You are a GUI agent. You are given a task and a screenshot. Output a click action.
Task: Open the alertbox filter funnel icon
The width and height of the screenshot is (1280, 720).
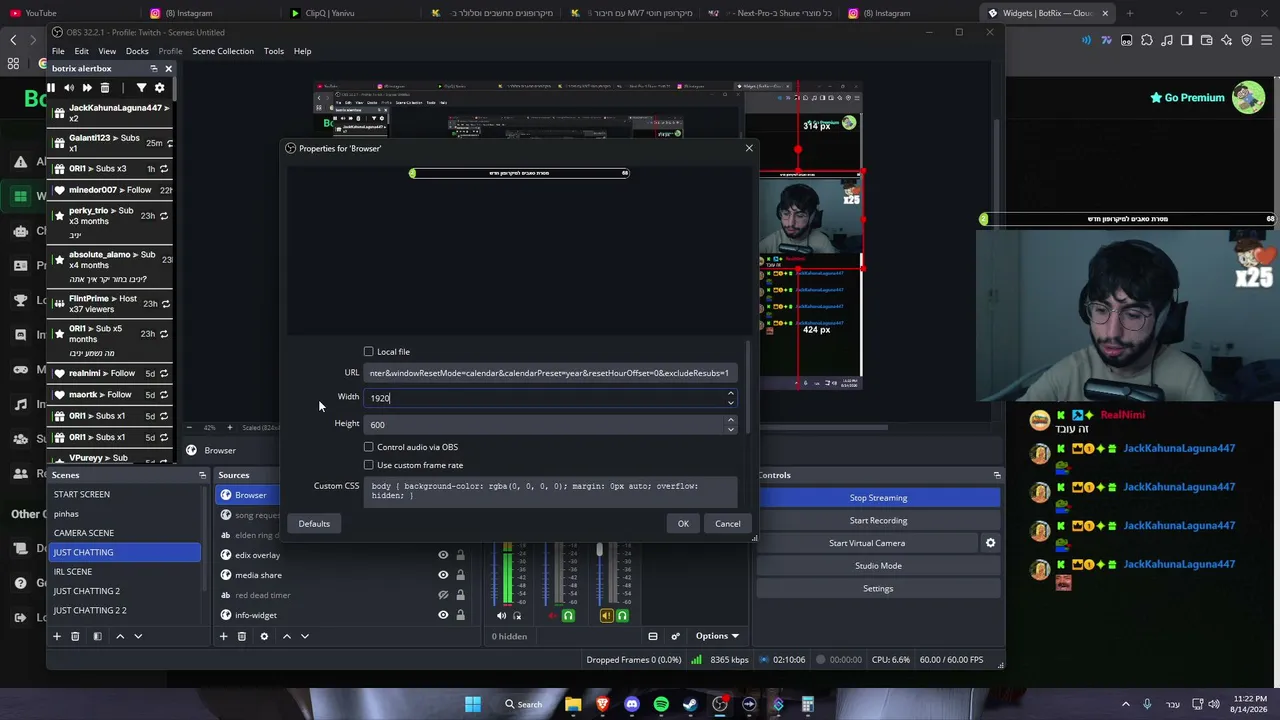coord(141,88)
